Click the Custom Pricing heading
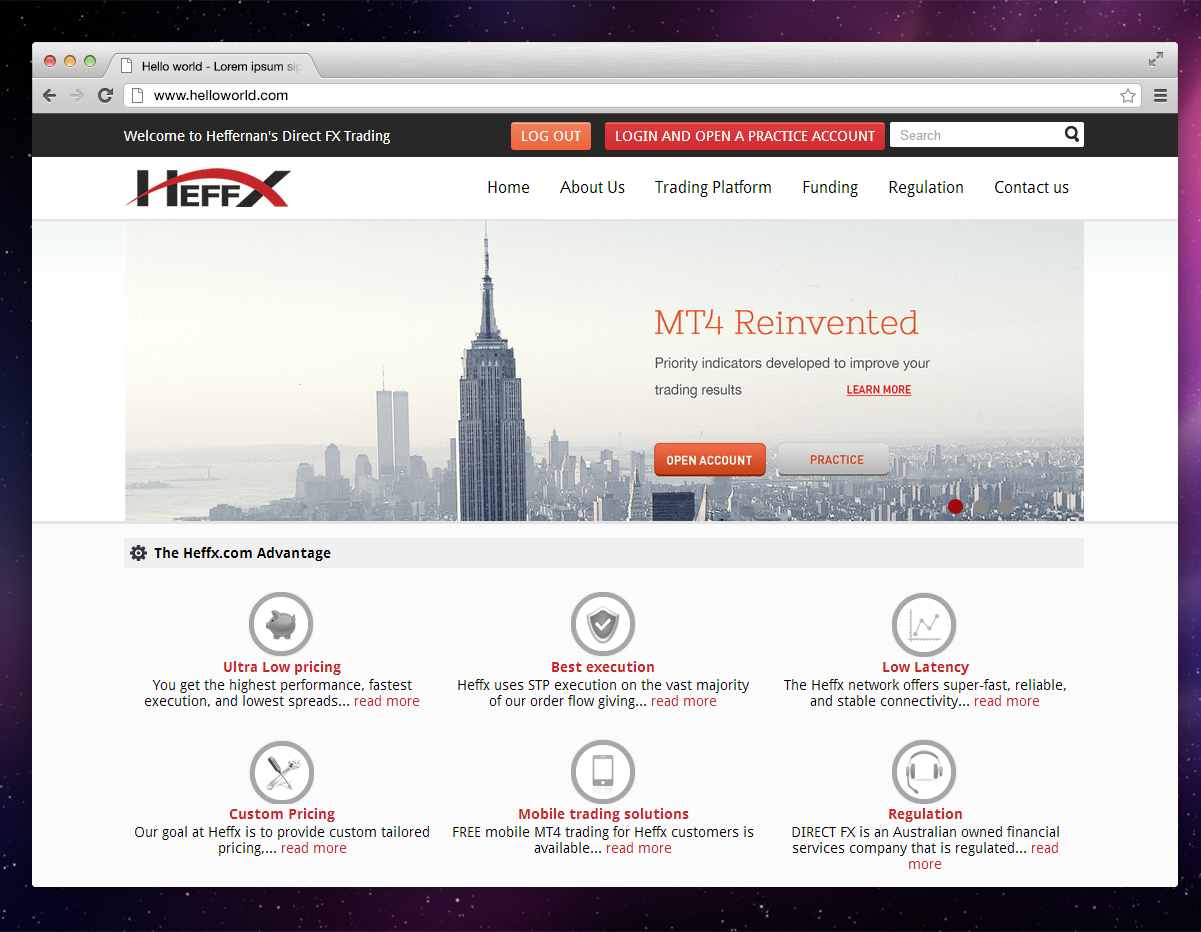The image size is (1201, 932). point(282,814)
